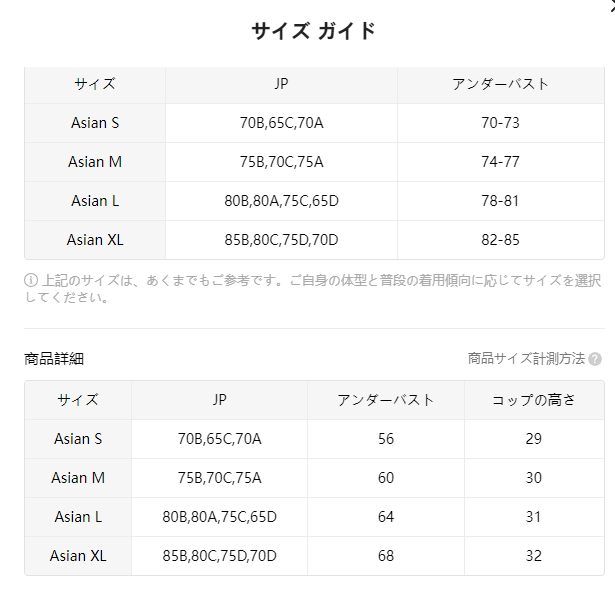The height and width of the screenshot is (597, 615).
Task: Open the 商品サイズ計測方法 link
Action: [526, 358]
